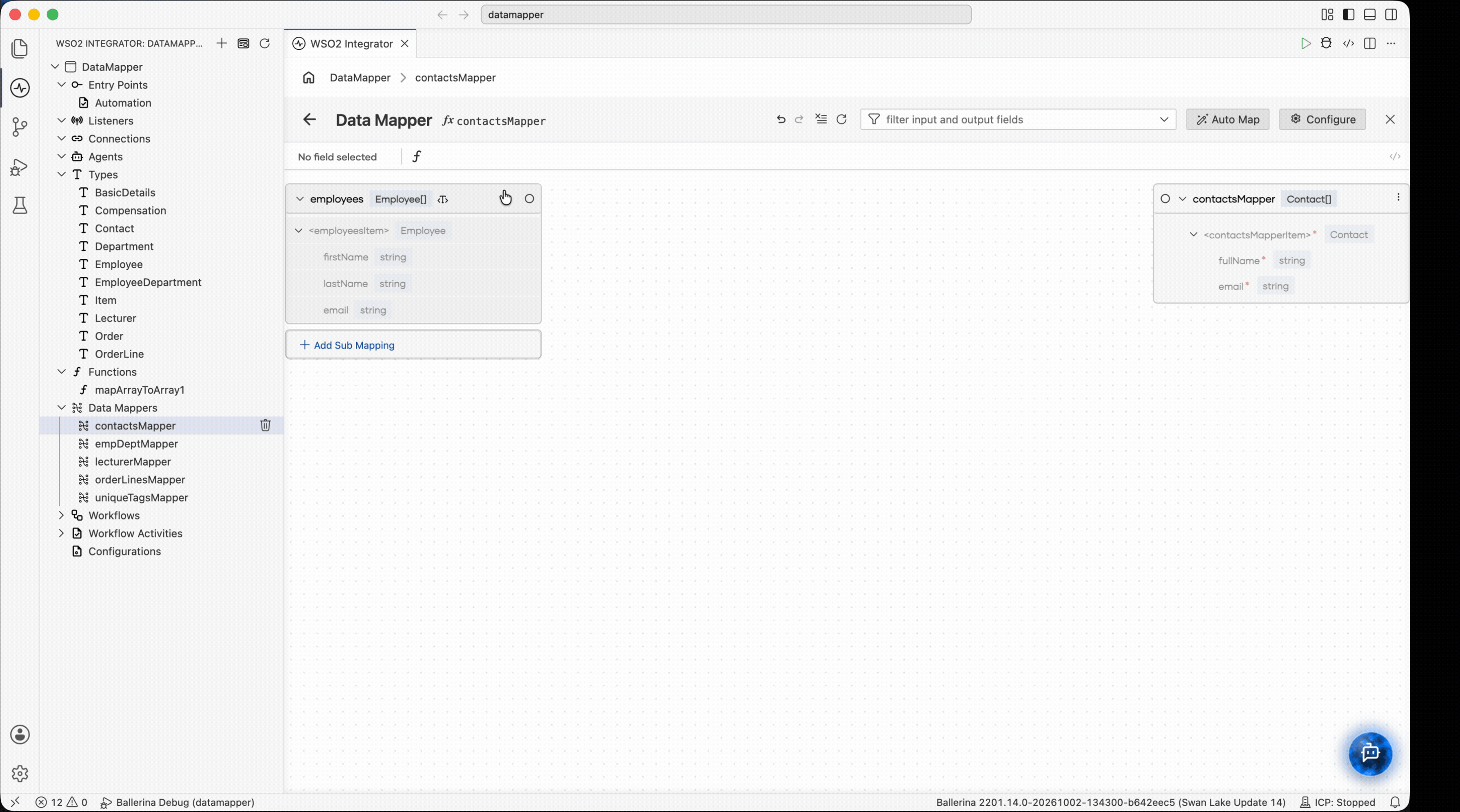The width and height of the screenshot is (1460, 812).
Task: Click the DataMapper breadcrumb link
Action: (x=360, y=78)
